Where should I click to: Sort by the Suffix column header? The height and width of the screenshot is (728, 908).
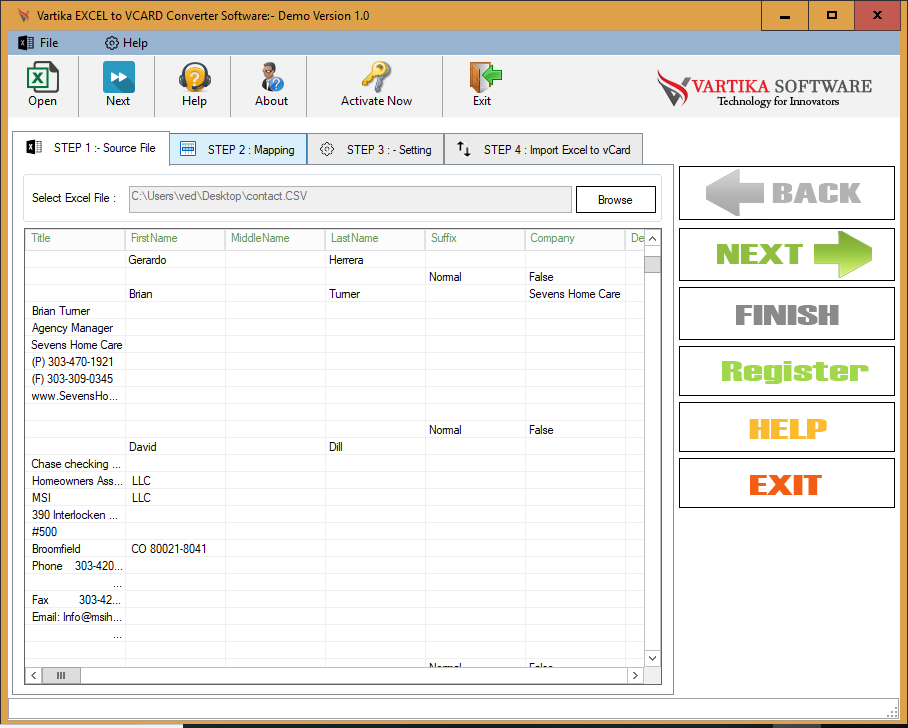pyautogui.click(x=475, y=239)
